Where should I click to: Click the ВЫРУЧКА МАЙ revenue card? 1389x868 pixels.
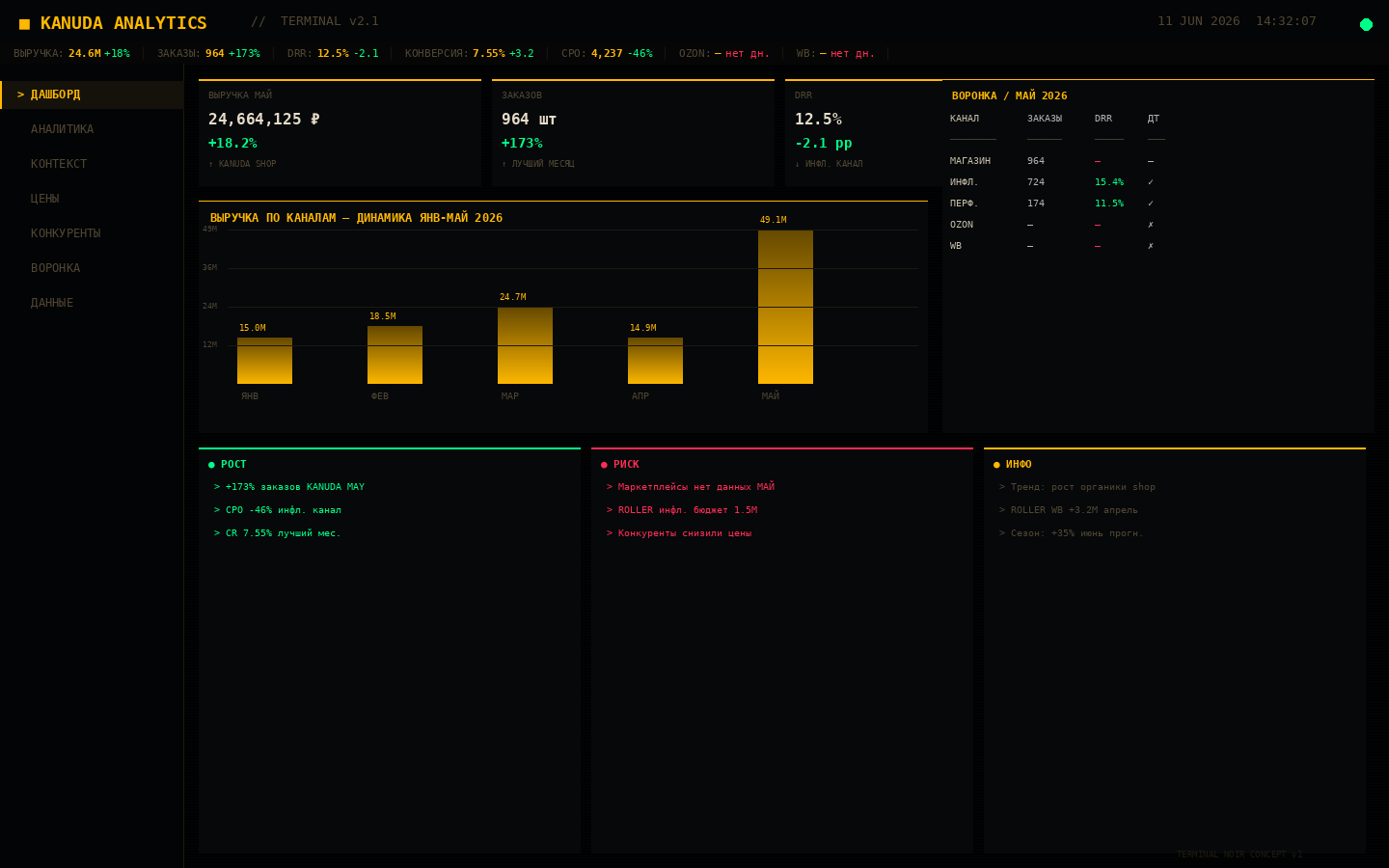point(340,133)
